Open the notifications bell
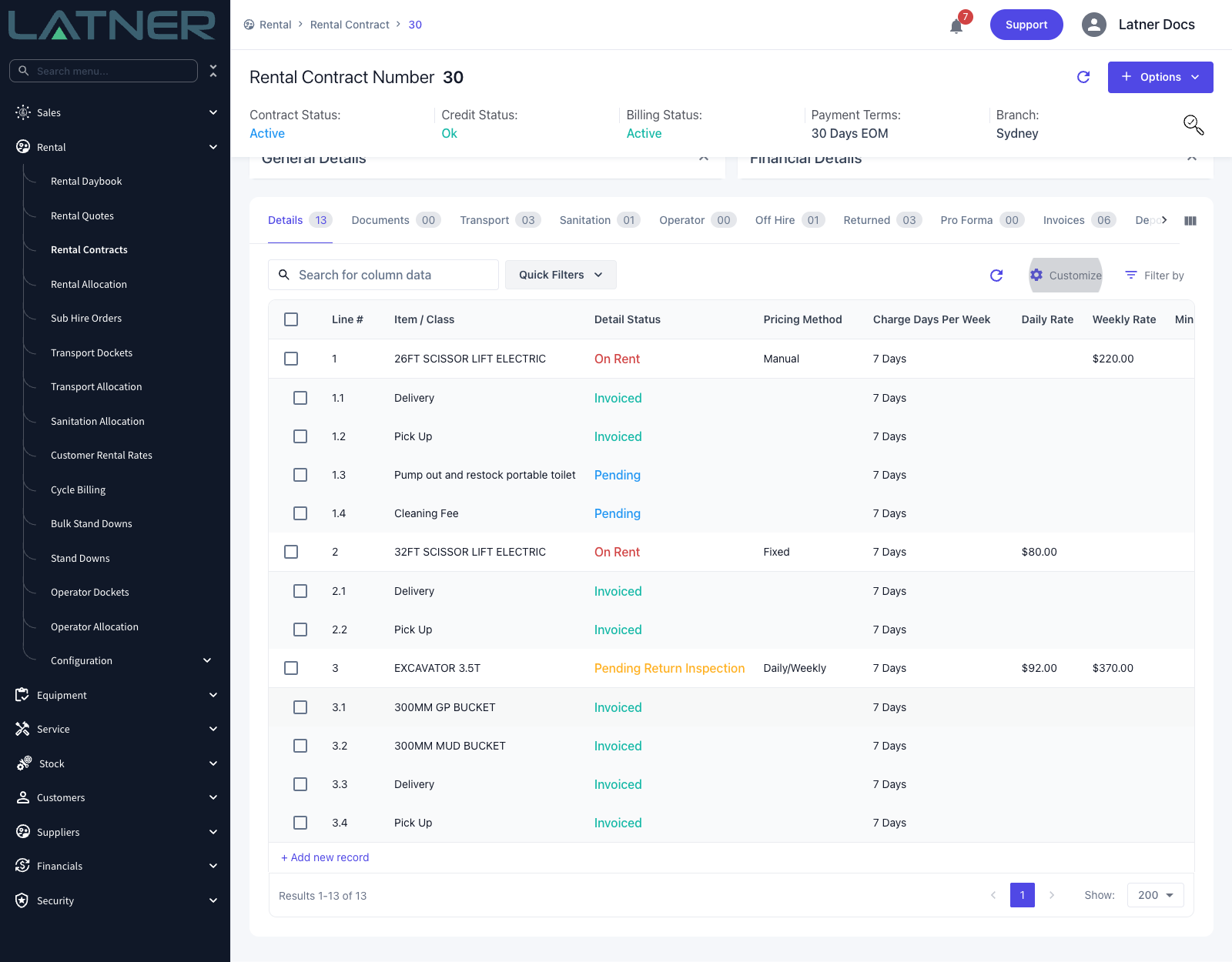This screenshot has width=1232, height=962. 956,26
